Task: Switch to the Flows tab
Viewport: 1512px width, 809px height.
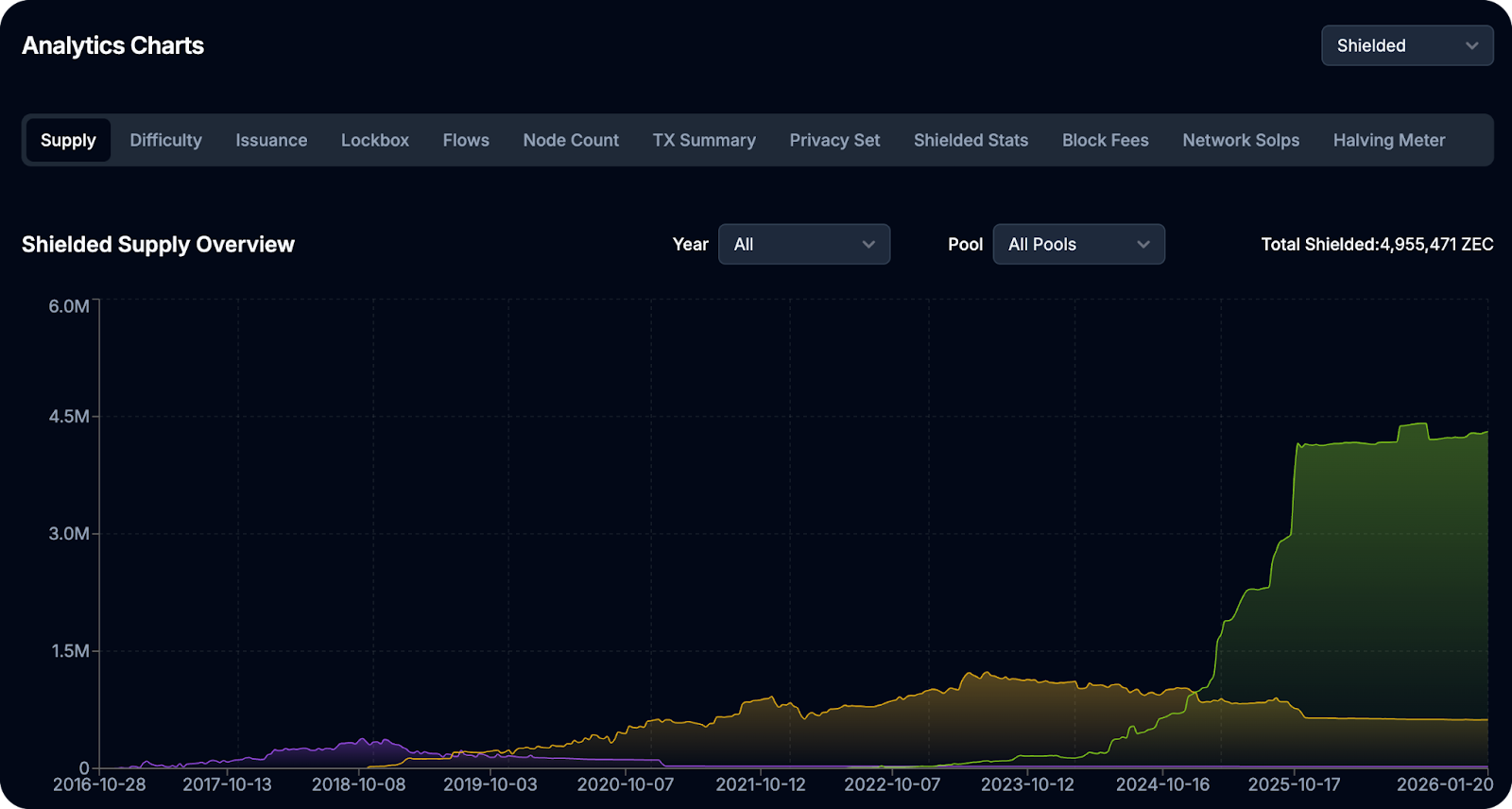Action: (466, 140)
